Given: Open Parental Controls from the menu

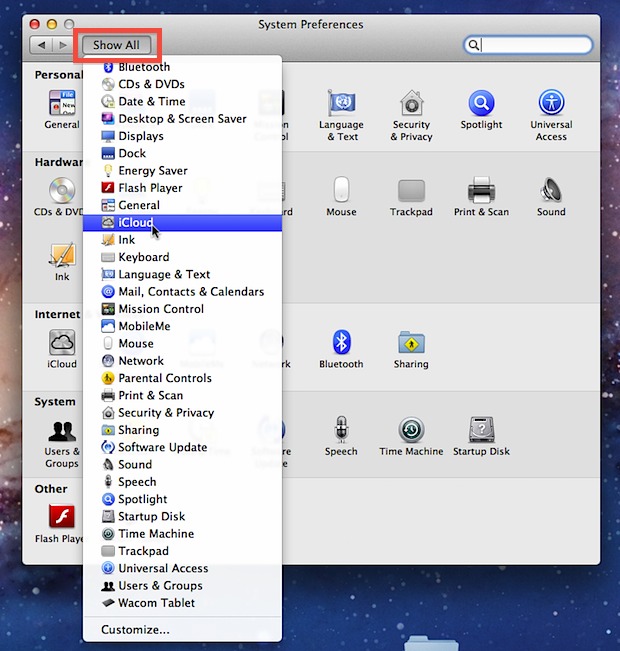Looking at the screenshot, I should click(x=183, y=378).
